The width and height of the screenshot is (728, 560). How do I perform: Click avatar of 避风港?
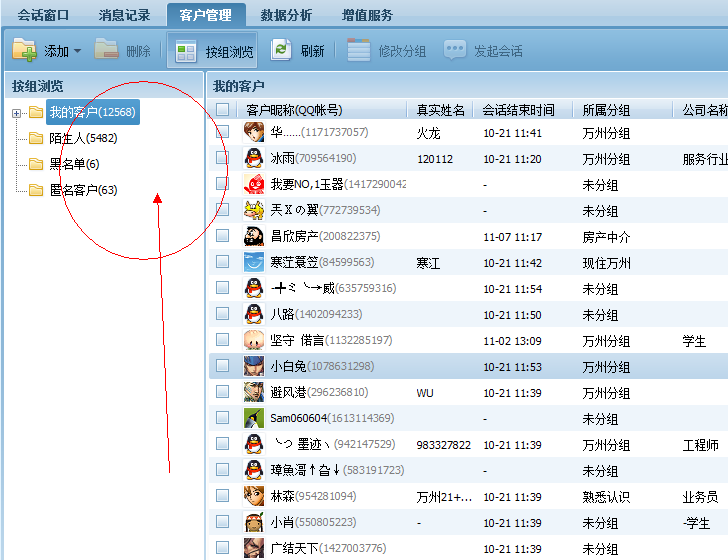point(254,392)
